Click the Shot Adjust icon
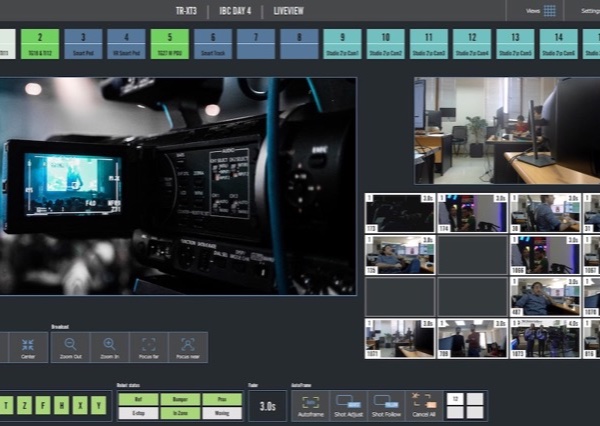 pos(348,402)
